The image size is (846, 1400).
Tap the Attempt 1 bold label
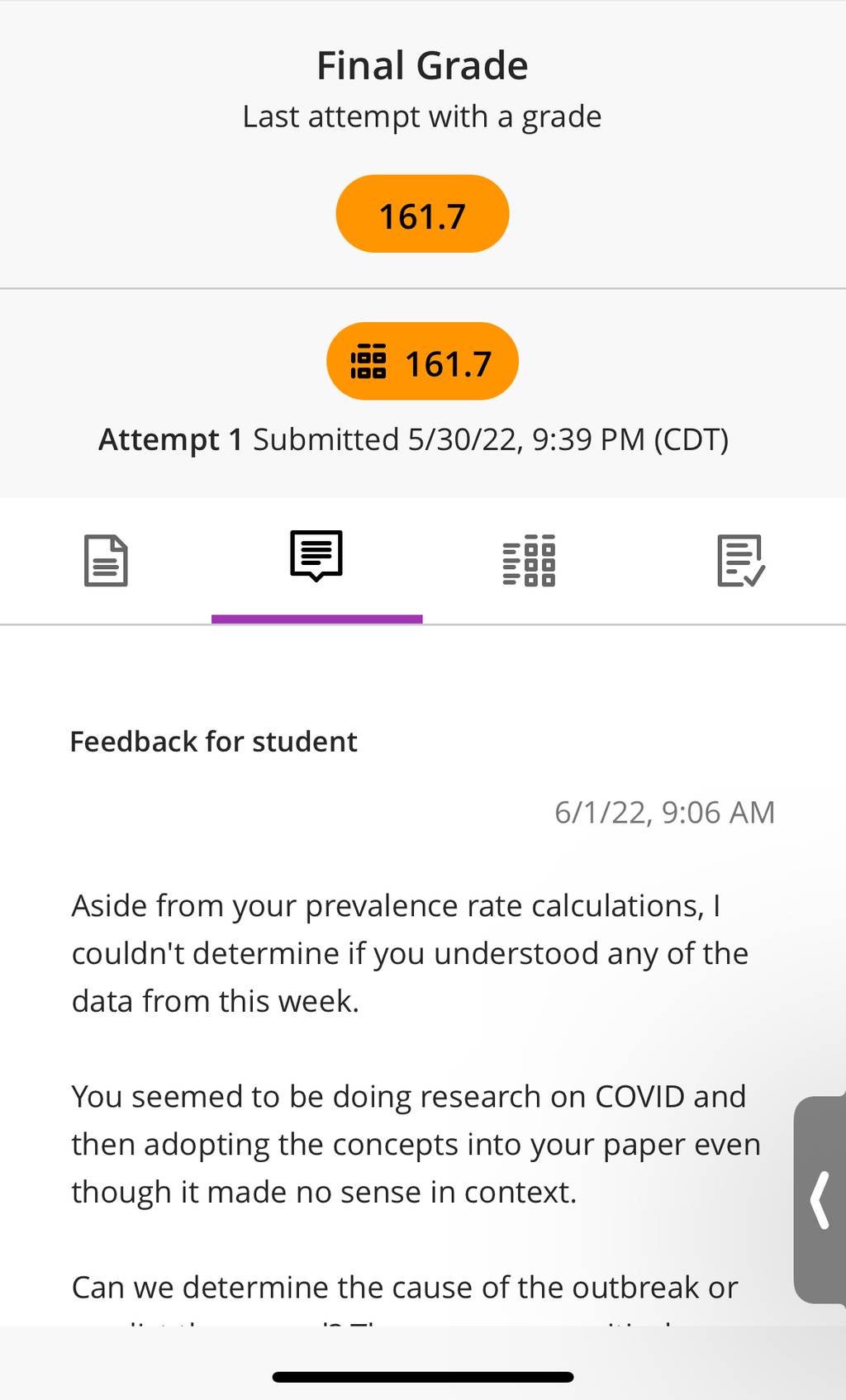click(x=170, y=440)
